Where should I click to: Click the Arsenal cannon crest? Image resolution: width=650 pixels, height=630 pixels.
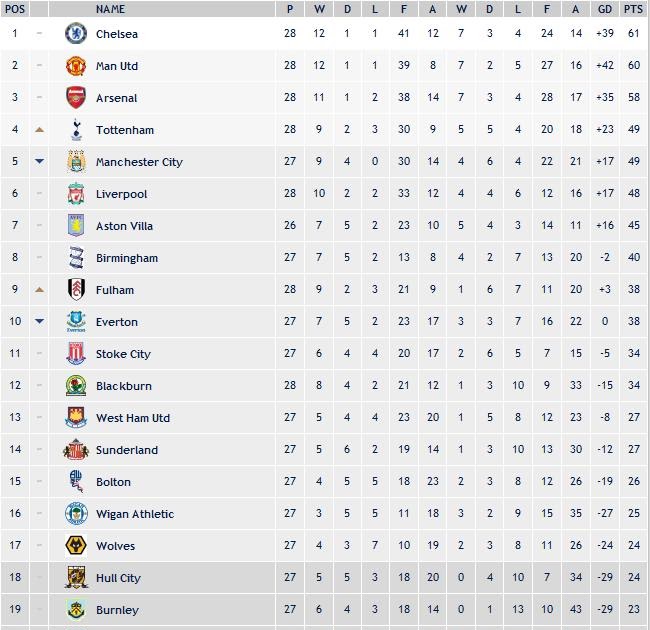click(76, 98)
